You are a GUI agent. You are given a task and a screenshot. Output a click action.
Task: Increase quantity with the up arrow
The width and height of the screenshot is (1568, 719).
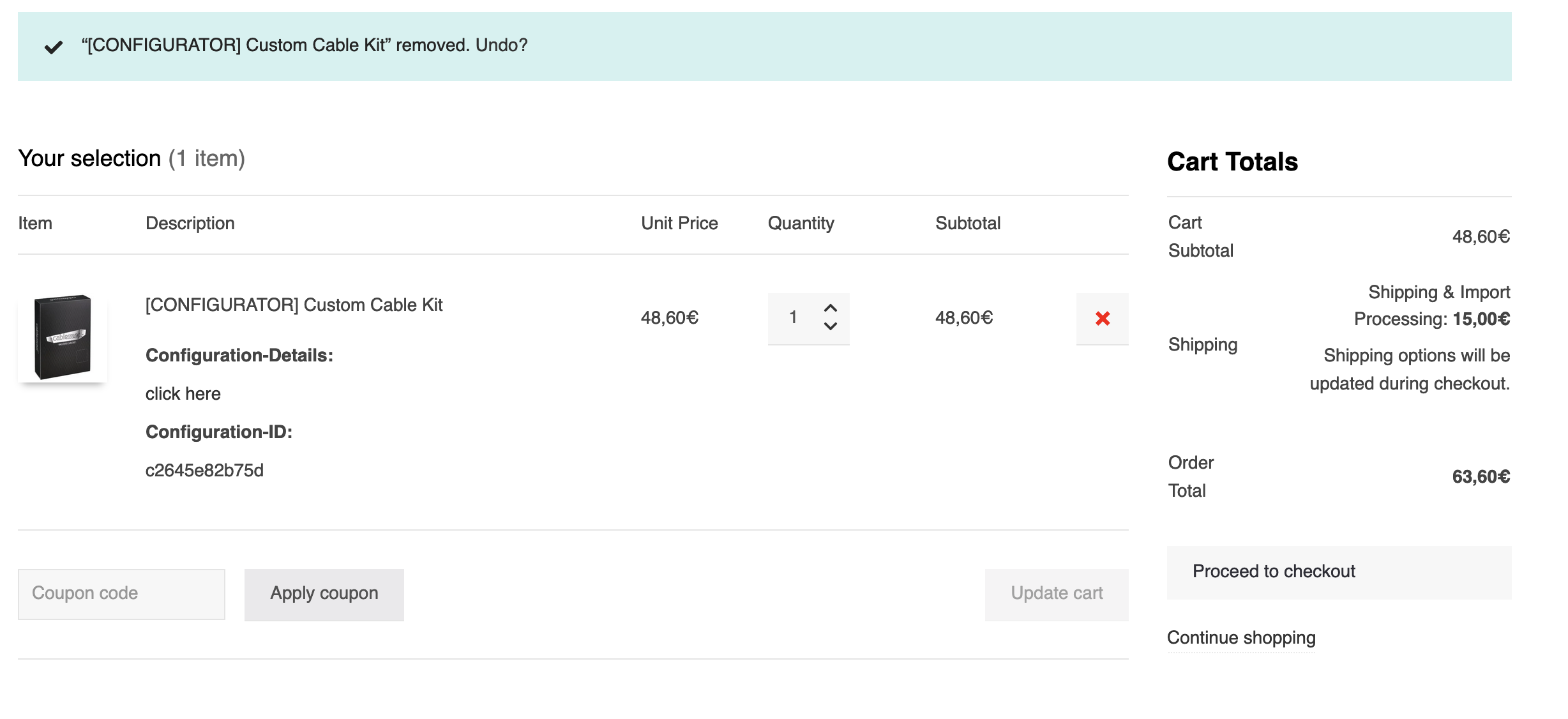(830, 308)
